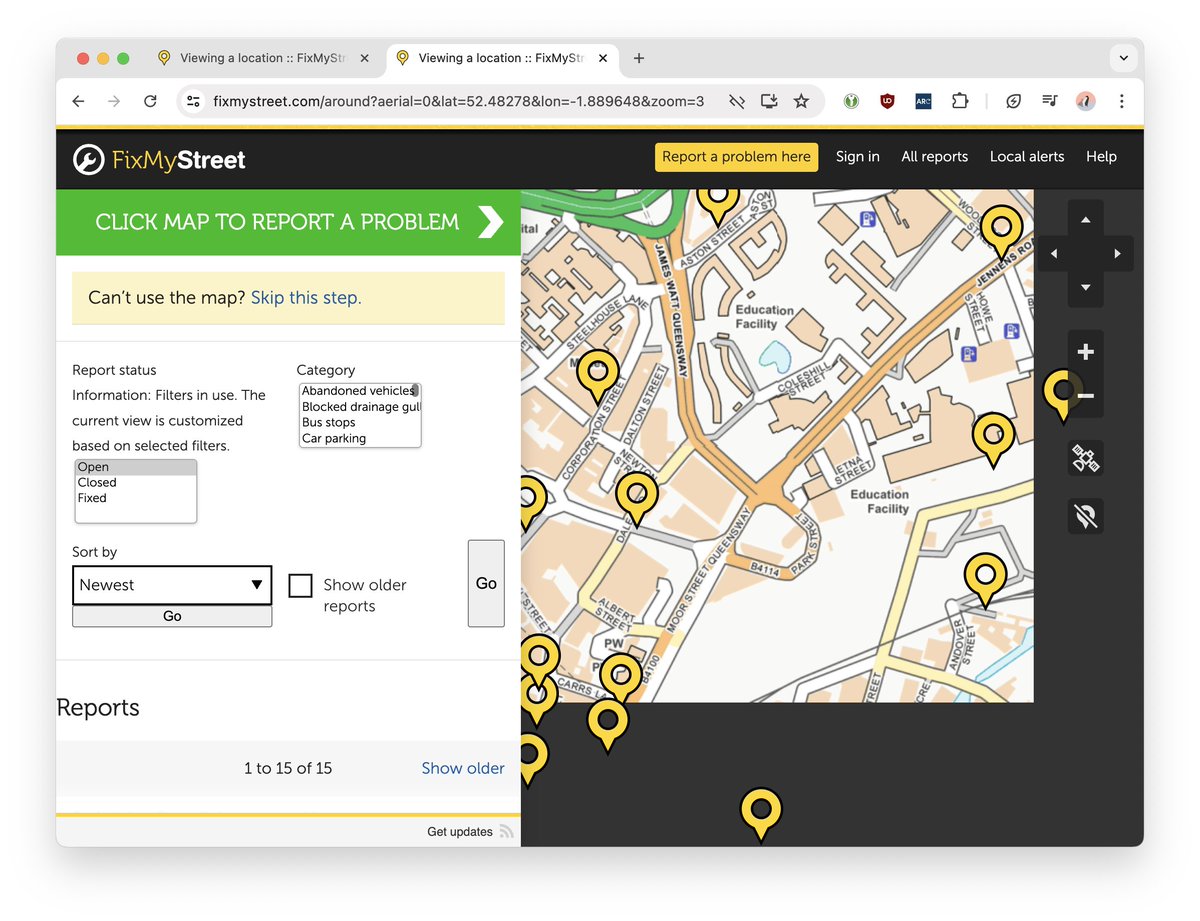Bookmark this page with the star
The width and height of the screenshot is (1200, 921).
coord(801,101)
